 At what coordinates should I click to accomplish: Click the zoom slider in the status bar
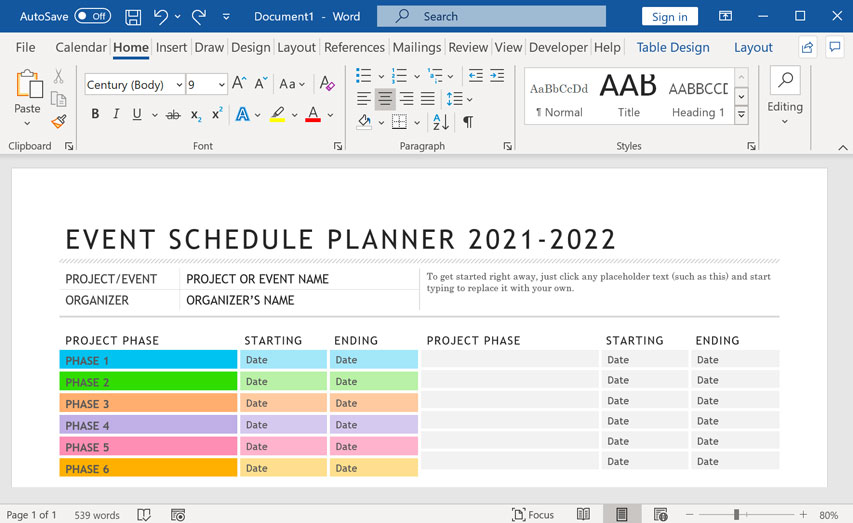[x=736, y=515]
